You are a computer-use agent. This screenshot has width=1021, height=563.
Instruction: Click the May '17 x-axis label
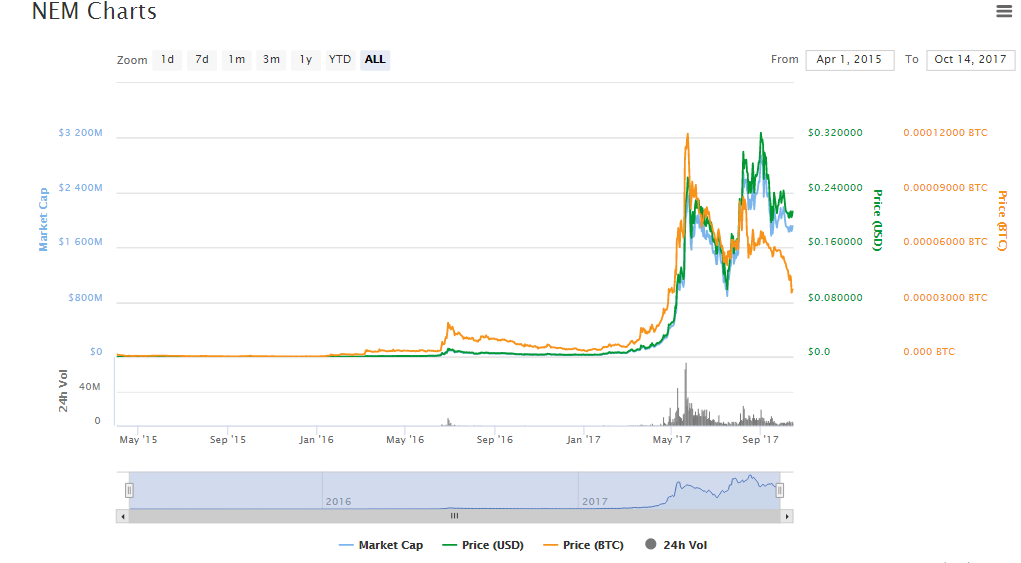point(671,440)
